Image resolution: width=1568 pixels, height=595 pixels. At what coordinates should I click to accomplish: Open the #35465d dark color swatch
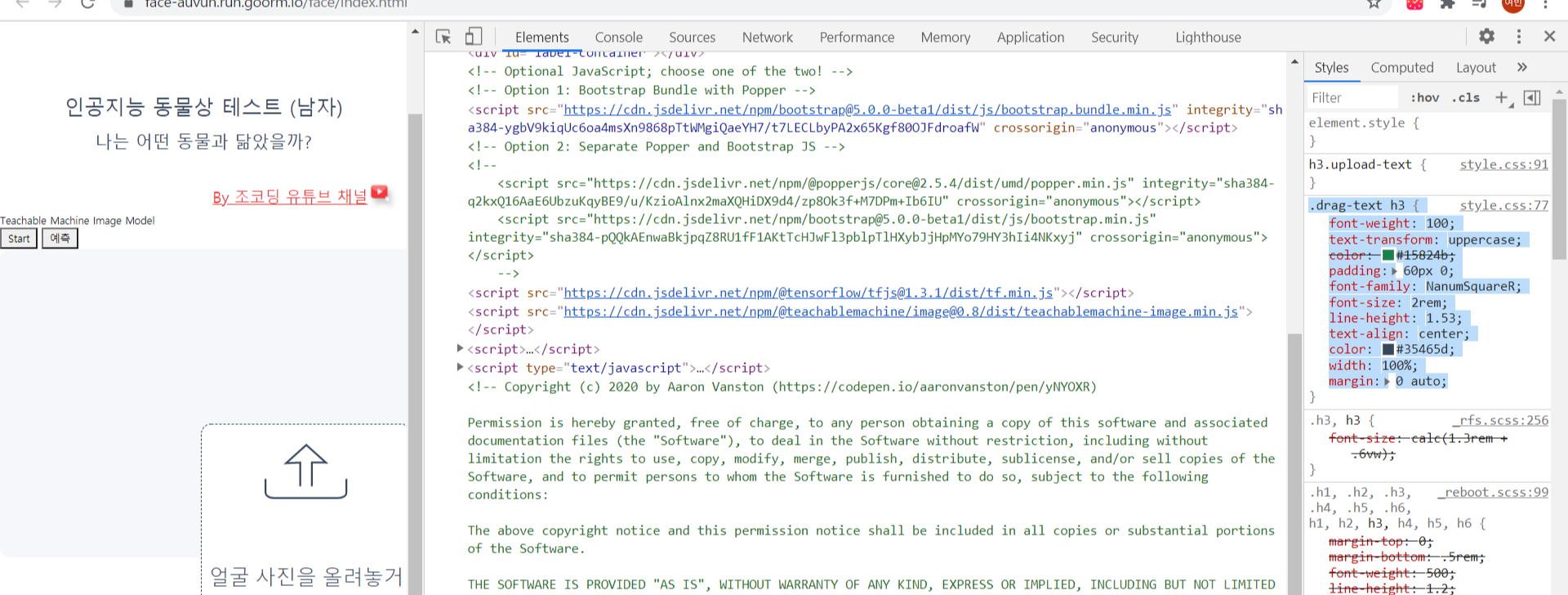click(x=1388, y=349)
